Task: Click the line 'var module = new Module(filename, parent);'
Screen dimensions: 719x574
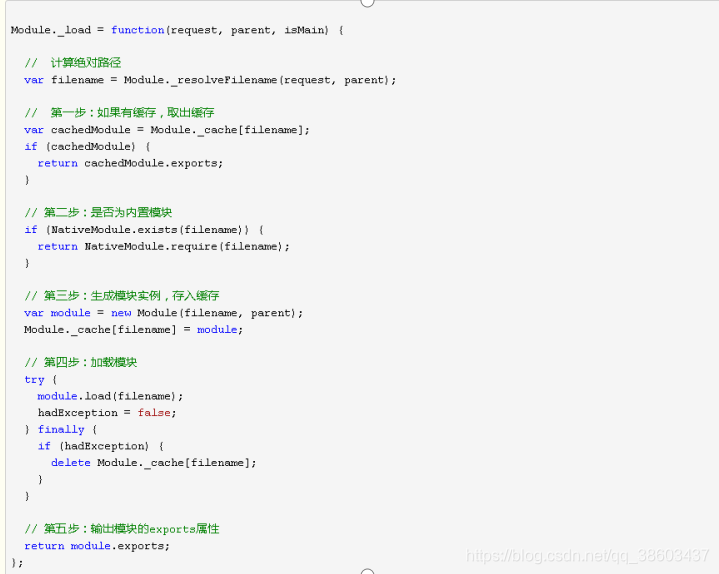Action: (164, 313)
